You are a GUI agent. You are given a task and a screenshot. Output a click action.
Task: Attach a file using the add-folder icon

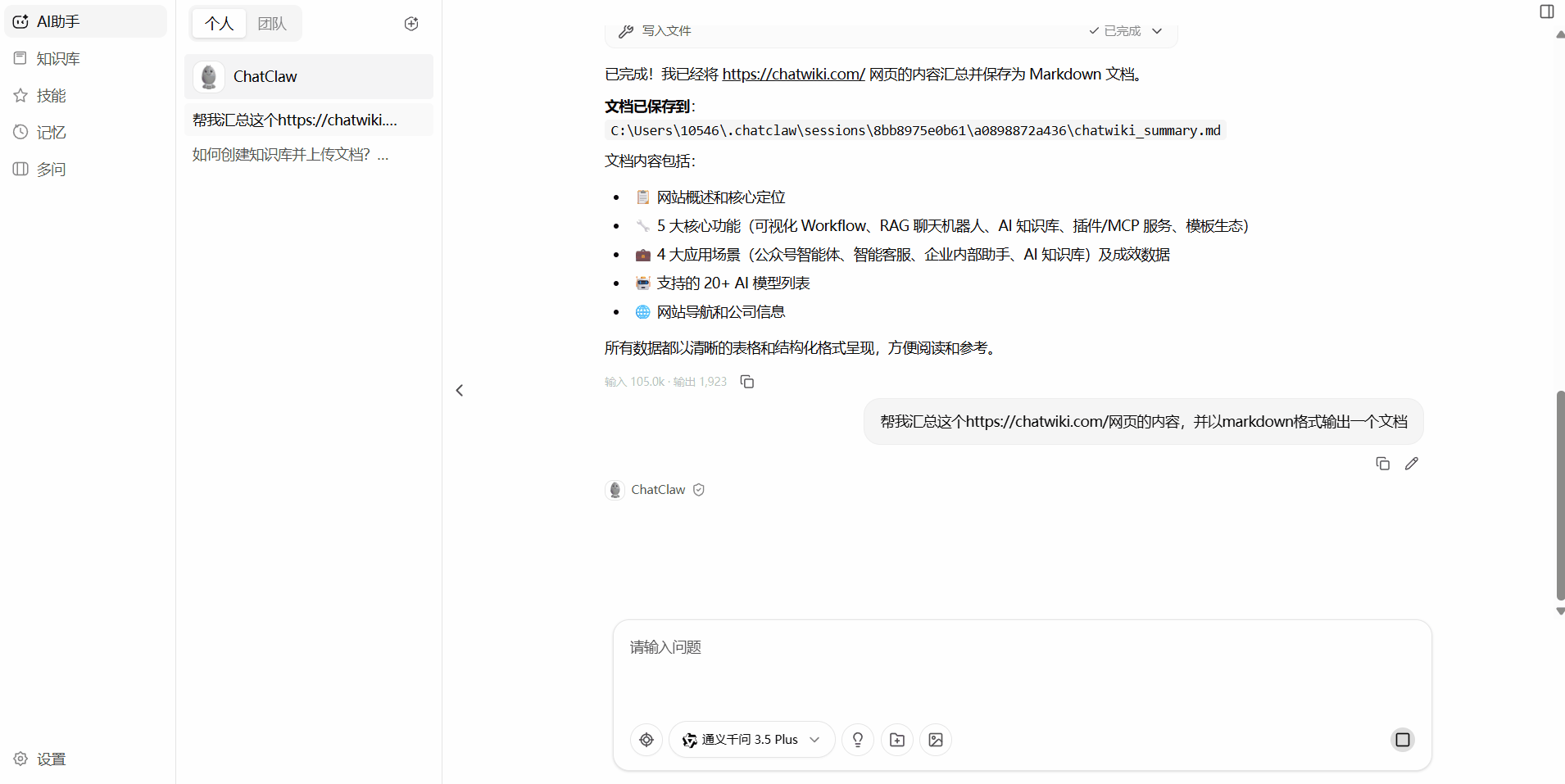pos(896,739)
